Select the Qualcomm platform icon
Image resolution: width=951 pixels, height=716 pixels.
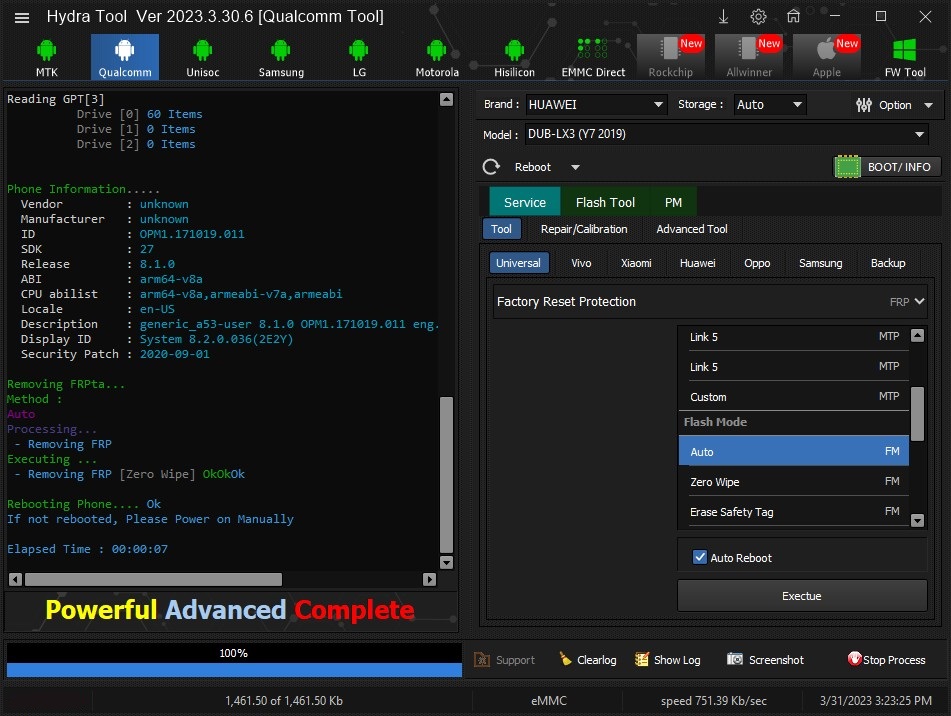coord(125,58)
